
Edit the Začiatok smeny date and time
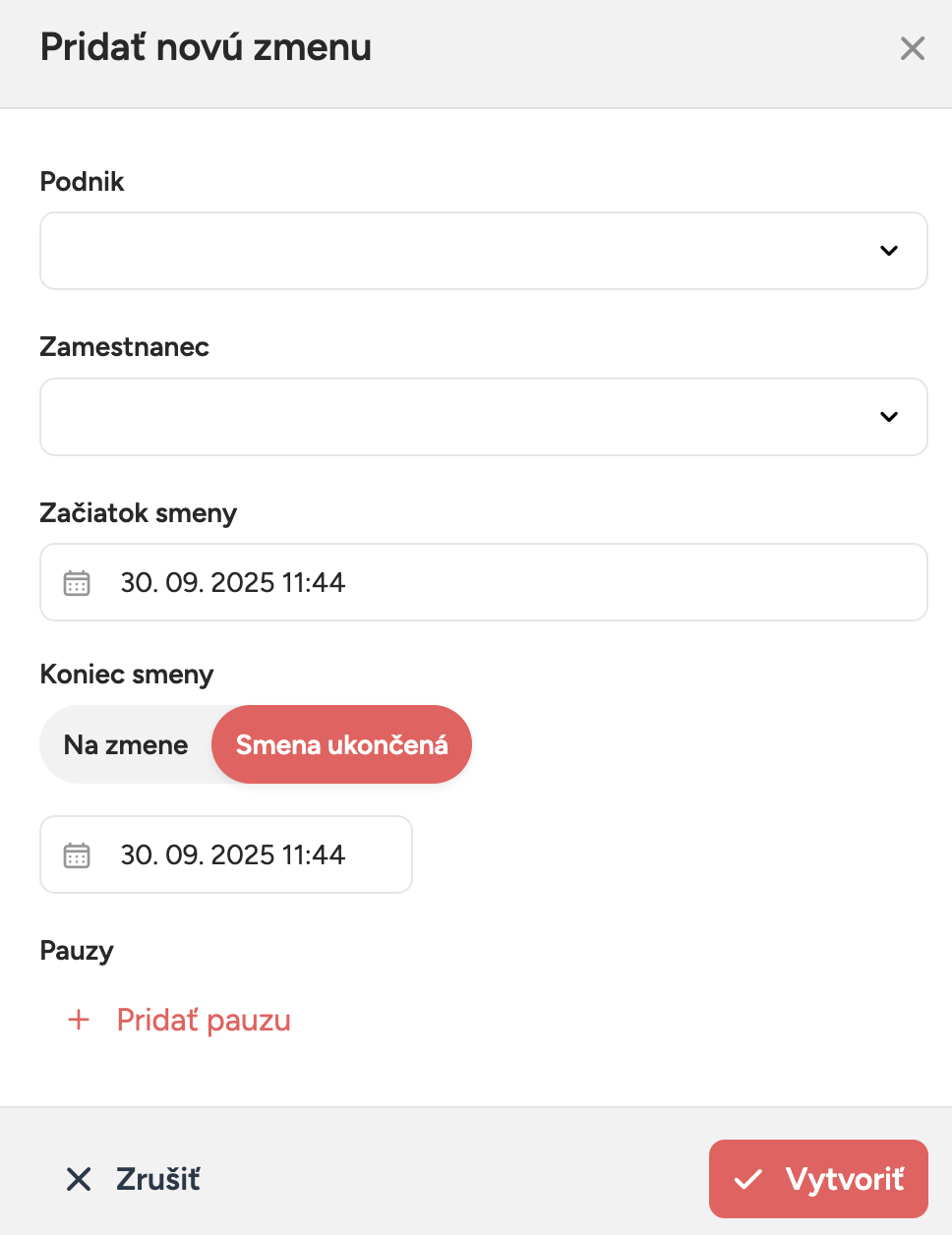coord(233,583)
